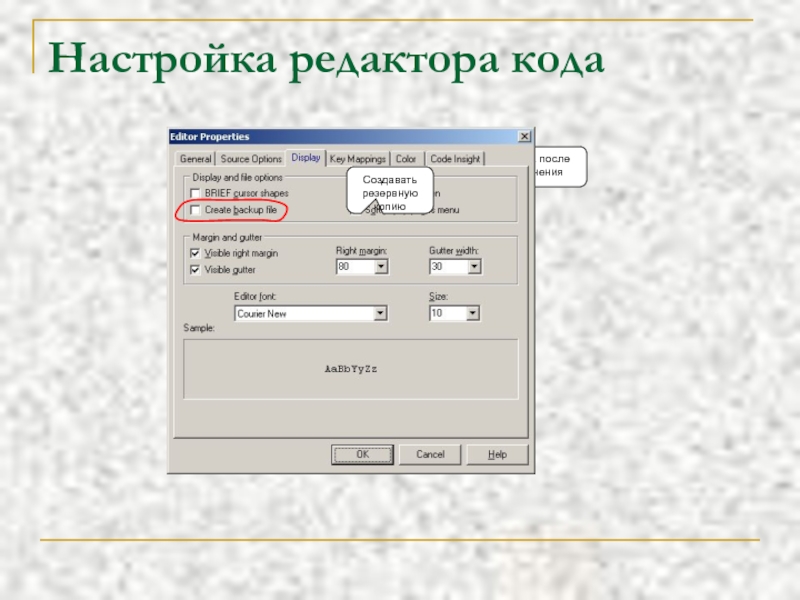The height and width of the screenshot is (600, 800).
Task: Expand the font Size dropdown arrow
Action: tap(473, 314)
